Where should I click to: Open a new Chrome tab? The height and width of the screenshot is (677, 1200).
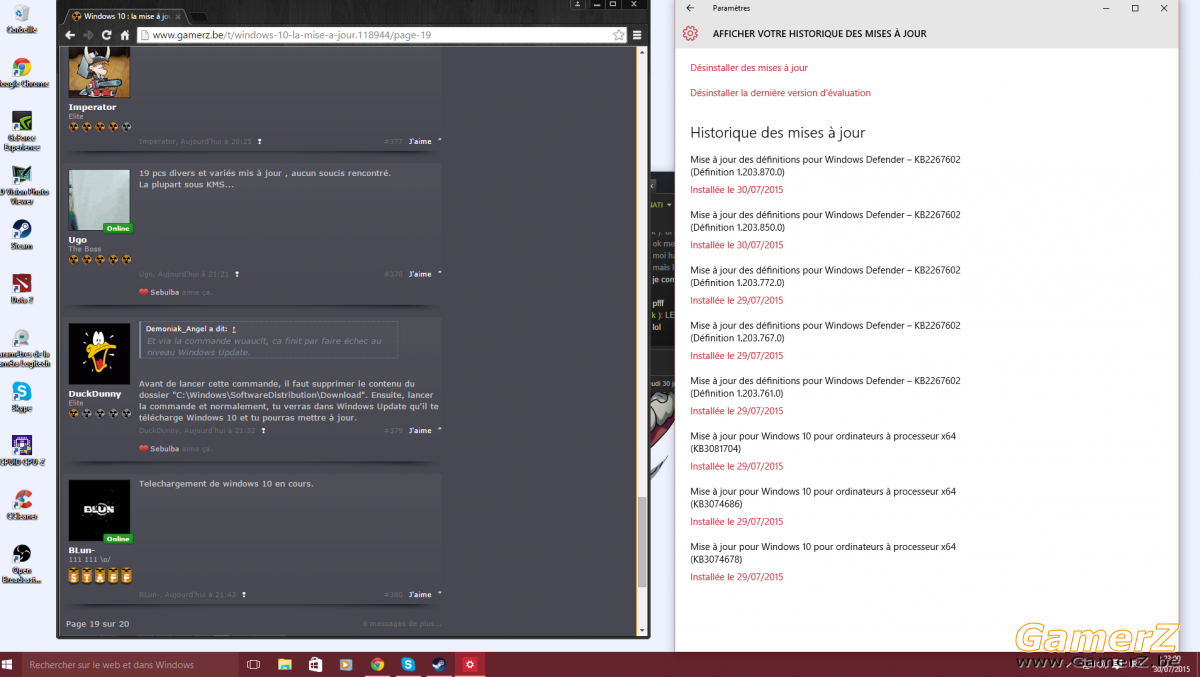pyautogui.click(x=199, y=17)
